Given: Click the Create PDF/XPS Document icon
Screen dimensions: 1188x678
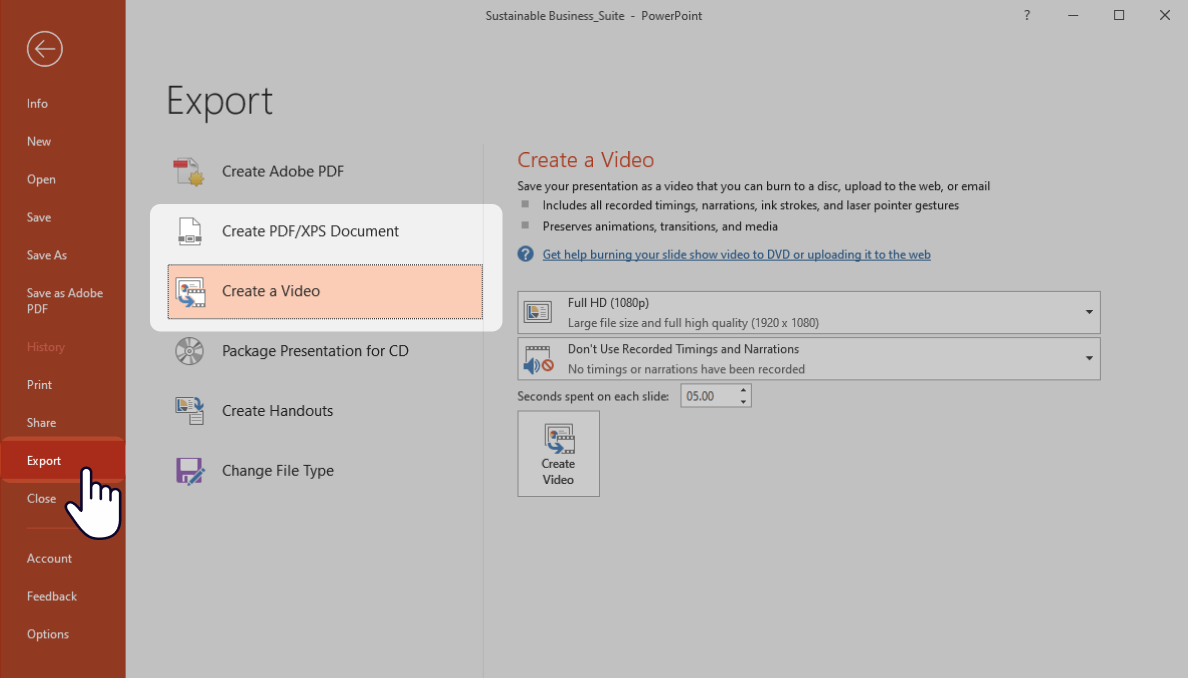Looking at the screenshot, I should click(x=190, y=231).
